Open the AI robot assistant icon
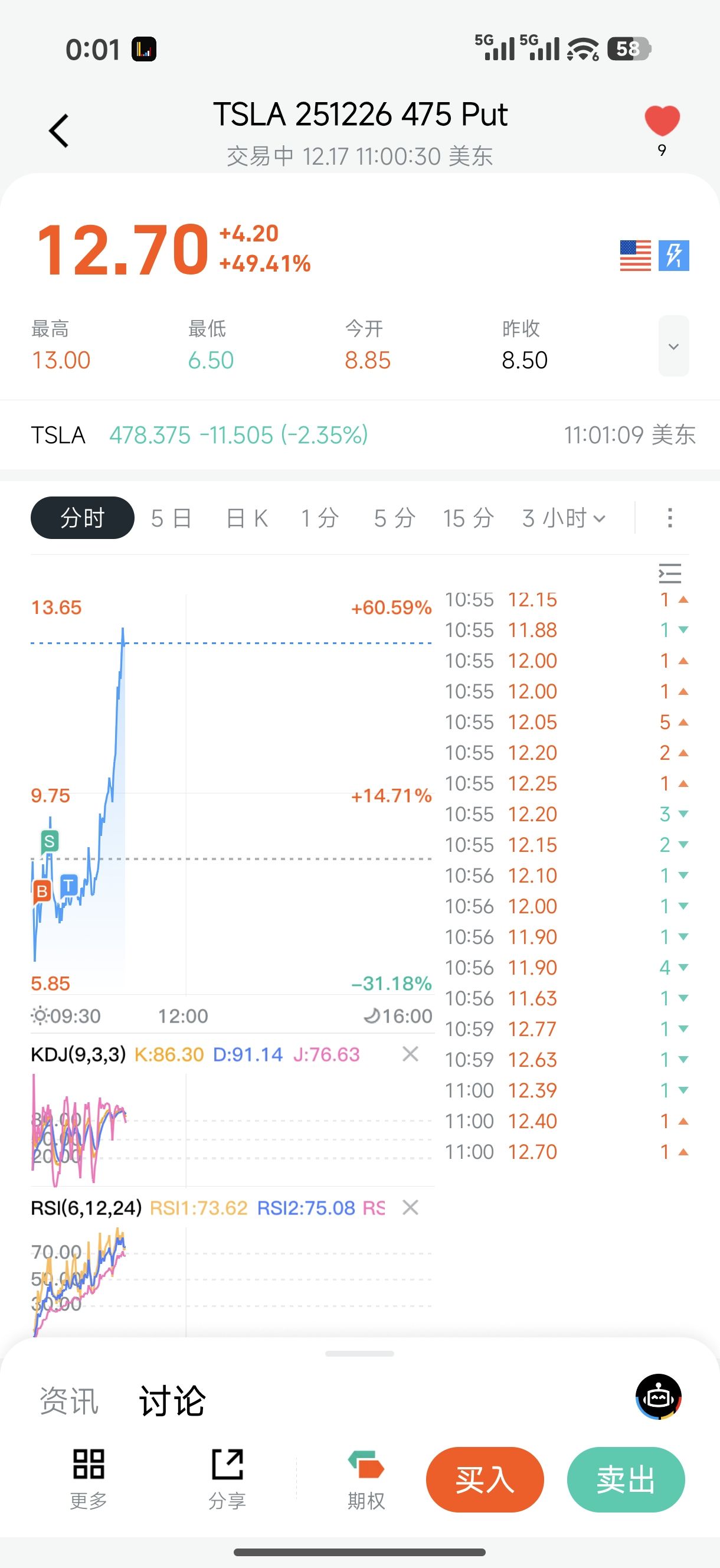Viewport: 720px width, 1568px height. click(x=659, y=1397)
